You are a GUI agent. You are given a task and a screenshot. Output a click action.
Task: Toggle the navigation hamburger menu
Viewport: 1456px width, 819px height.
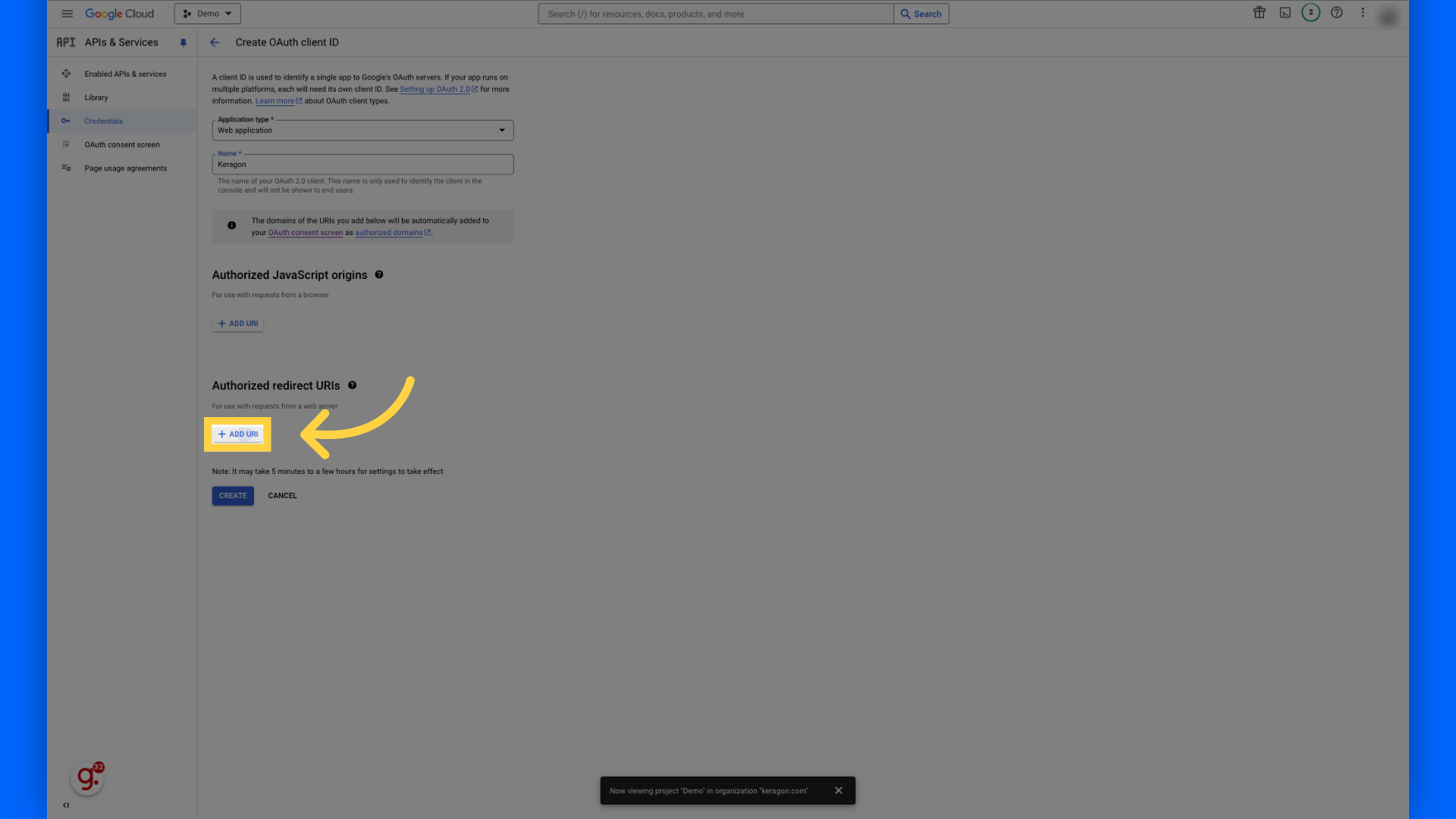(67, 13)
